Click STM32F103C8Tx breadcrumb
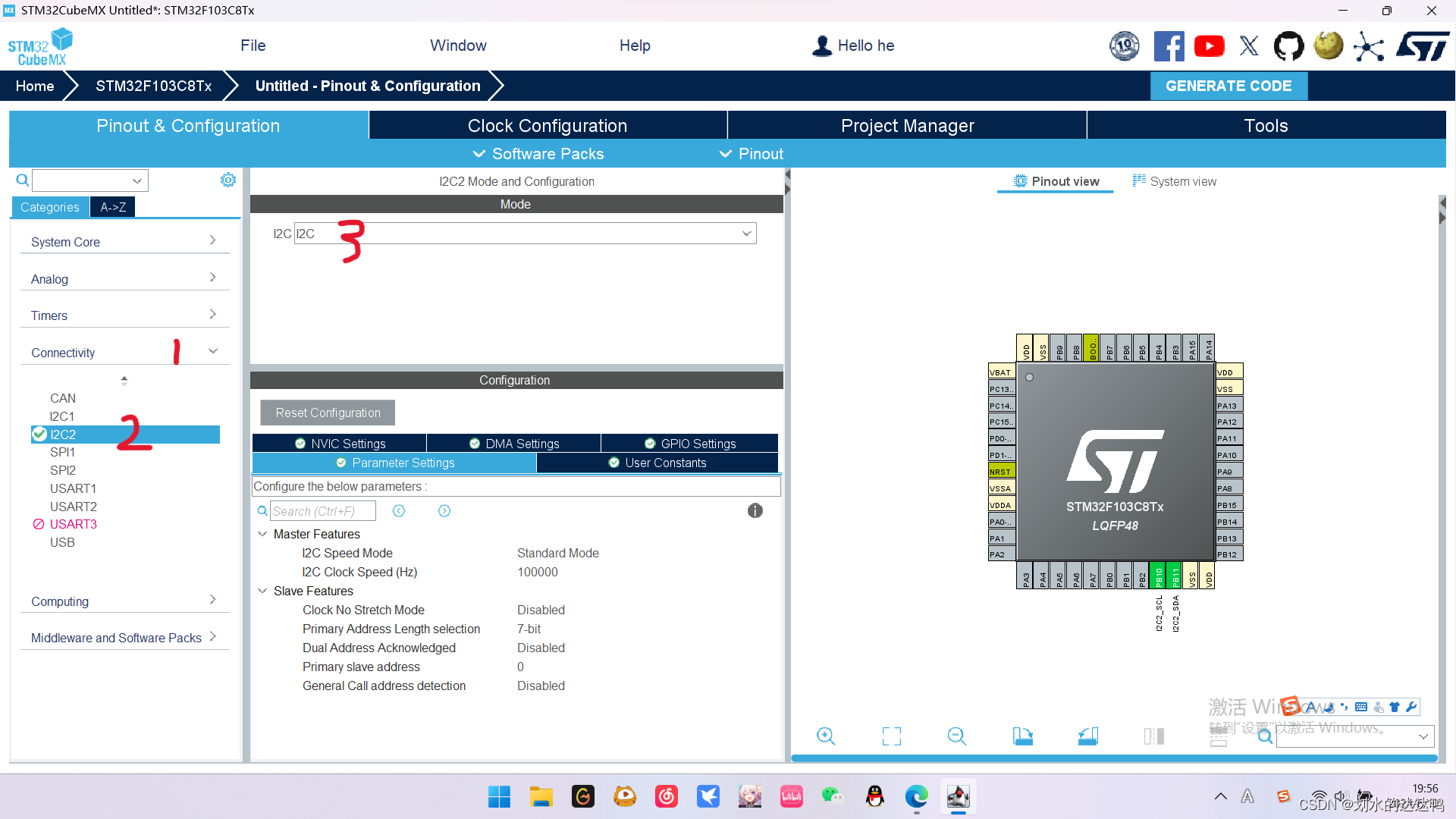This screenshot has height=819, width=1456. [154, 86]
